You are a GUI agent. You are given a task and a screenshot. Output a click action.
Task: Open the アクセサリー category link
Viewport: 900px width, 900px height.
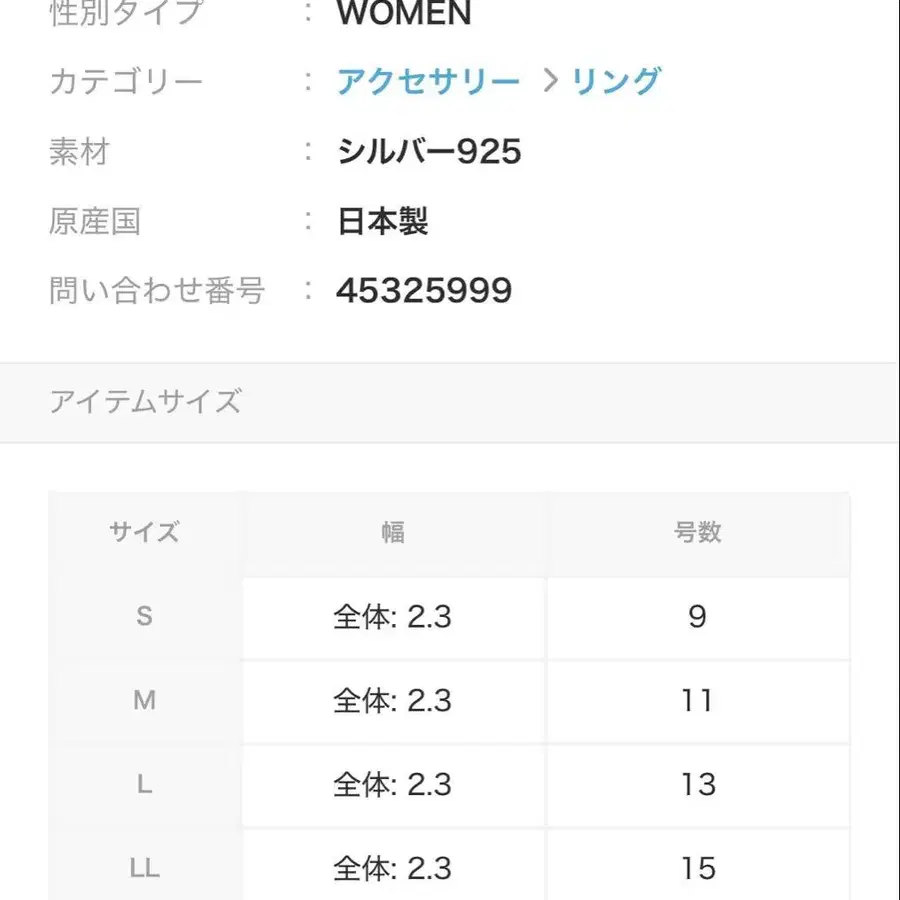(x=428, y=81)
